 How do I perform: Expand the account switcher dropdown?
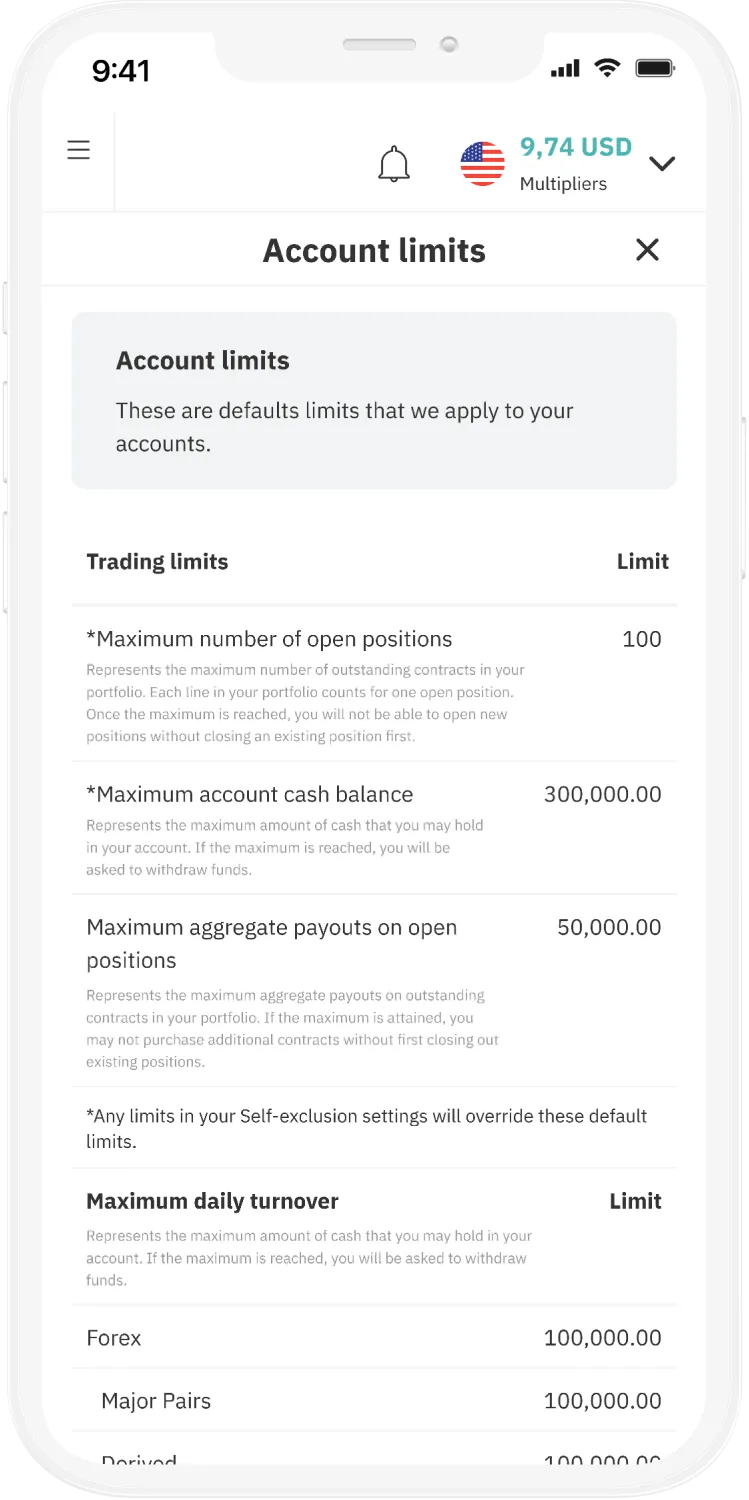662,163
